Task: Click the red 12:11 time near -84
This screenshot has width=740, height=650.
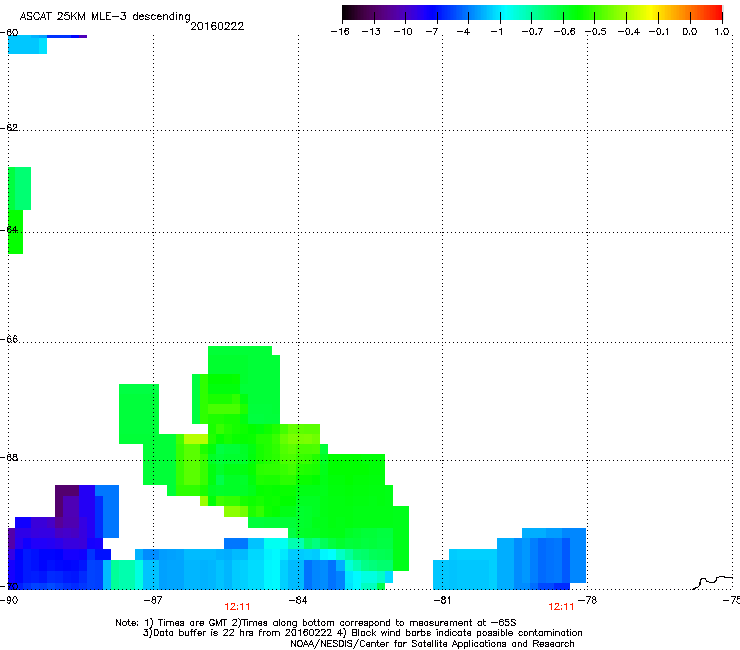Action: tap(237, 607)
